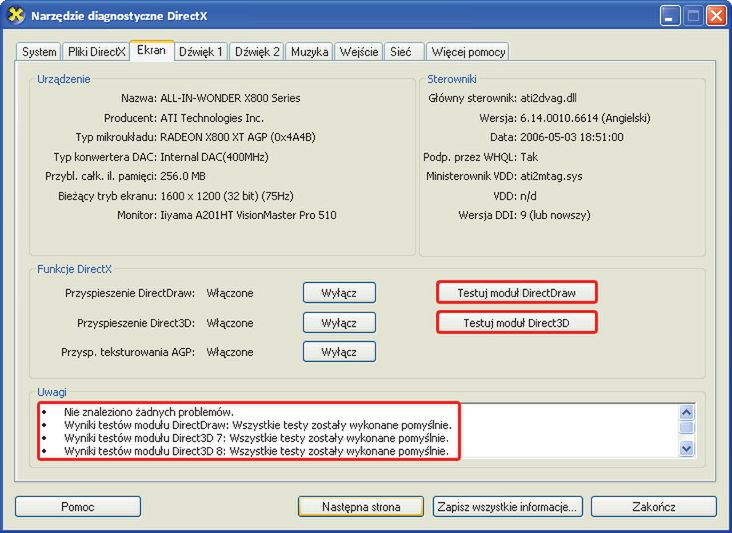Click Zapisz wszystkie informacje button

tap(507, 507)
